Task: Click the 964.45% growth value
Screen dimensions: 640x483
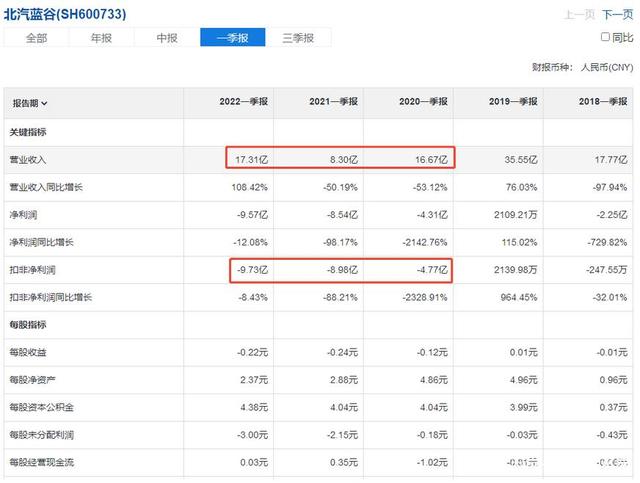Action: point(519,297)
